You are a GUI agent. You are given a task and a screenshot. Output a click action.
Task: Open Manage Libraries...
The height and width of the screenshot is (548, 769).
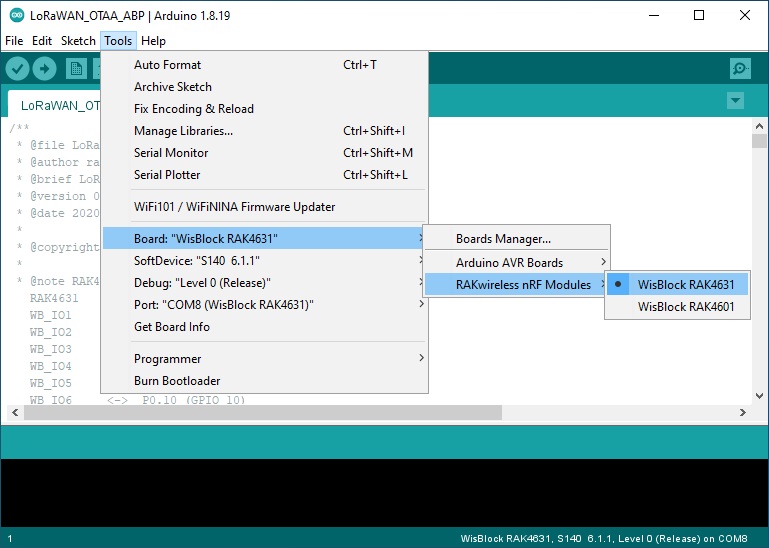265,131
